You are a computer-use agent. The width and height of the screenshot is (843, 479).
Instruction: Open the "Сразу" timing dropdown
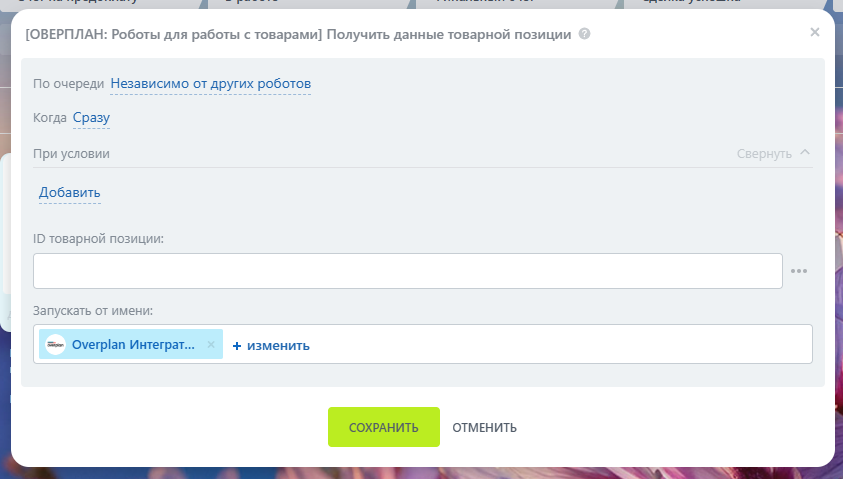(x=91, y=118)
